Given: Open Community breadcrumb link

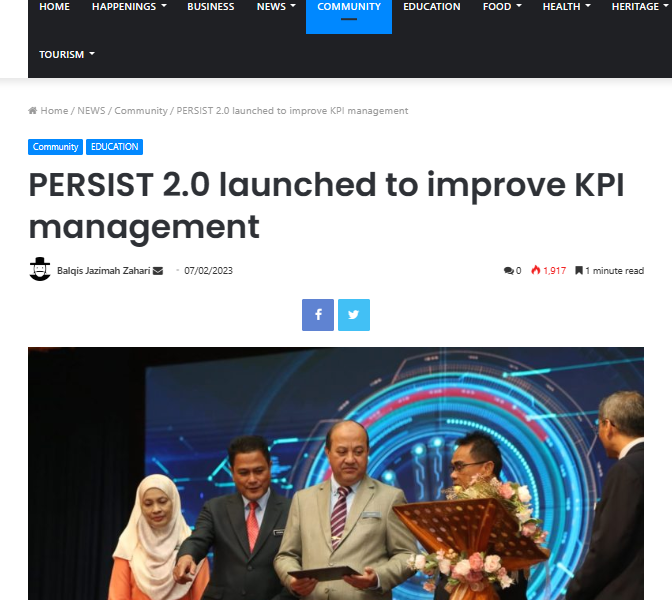Looking at the screenshot, I should point(141,111).
